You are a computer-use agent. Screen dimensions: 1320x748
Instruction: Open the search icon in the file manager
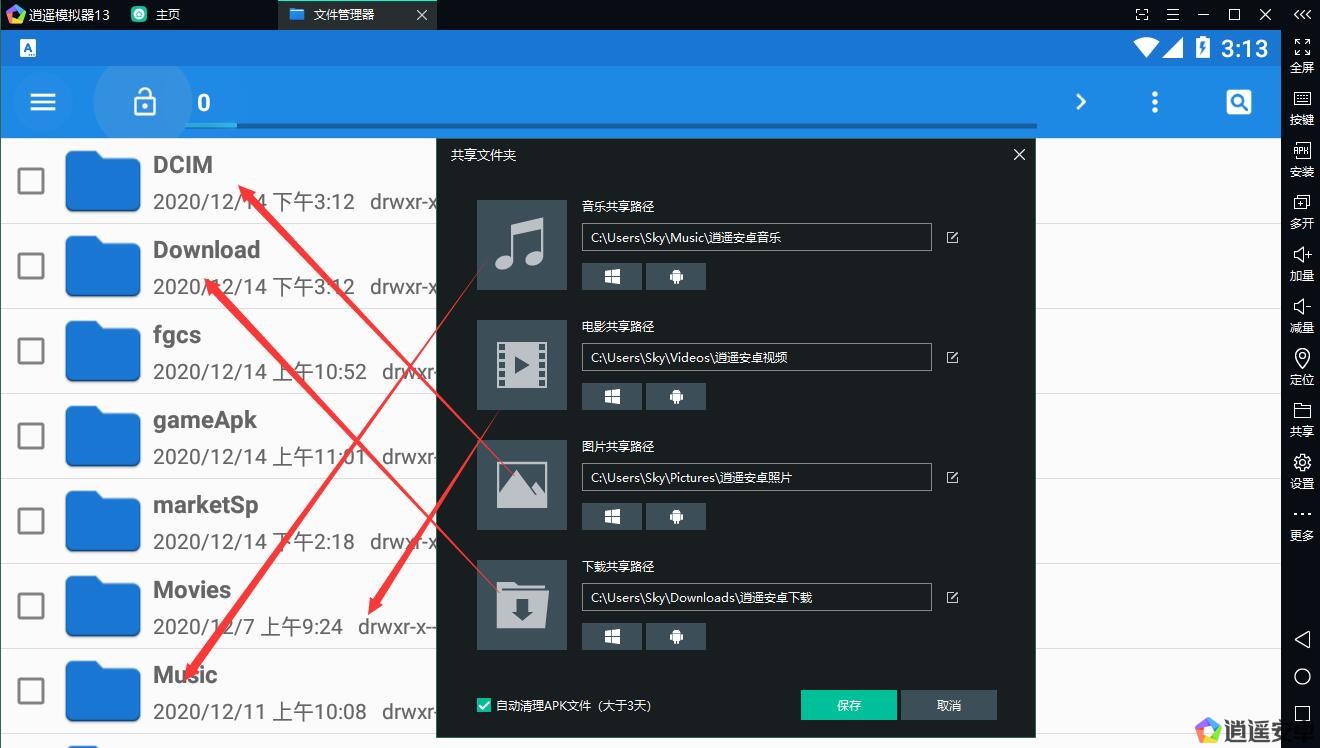(x=1238, y=101)
